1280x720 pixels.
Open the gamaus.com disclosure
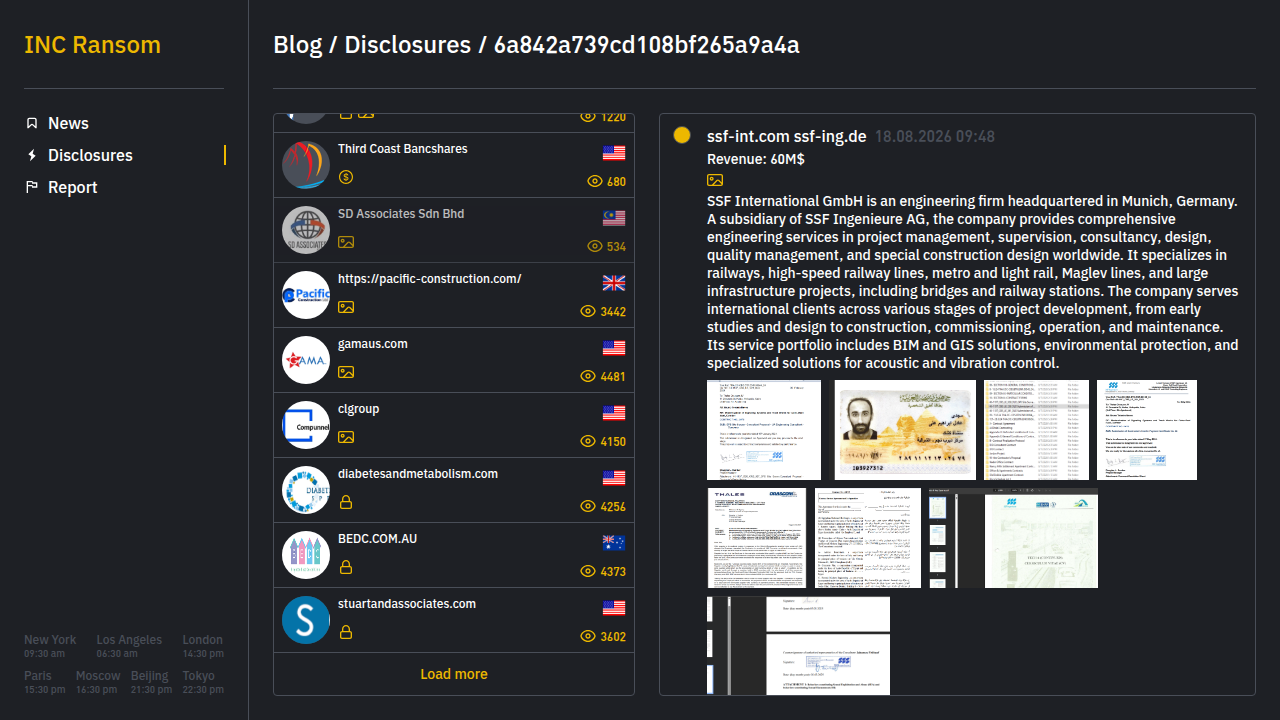tap(454, 360)
